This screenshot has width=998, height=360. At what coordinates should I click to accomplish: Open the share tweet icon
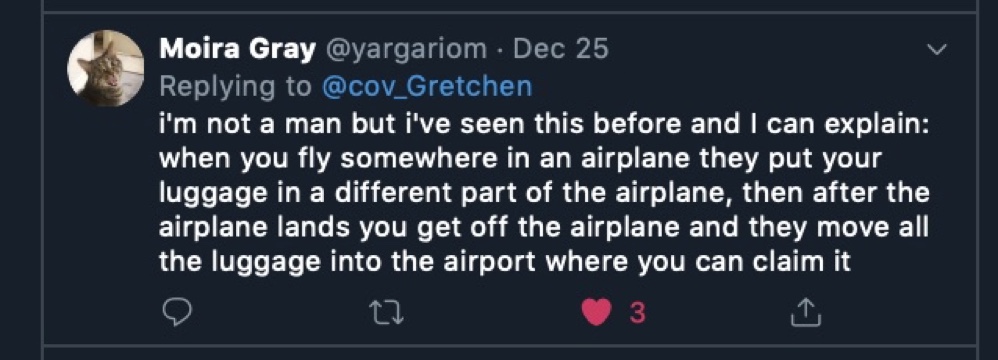pos(806,312)
